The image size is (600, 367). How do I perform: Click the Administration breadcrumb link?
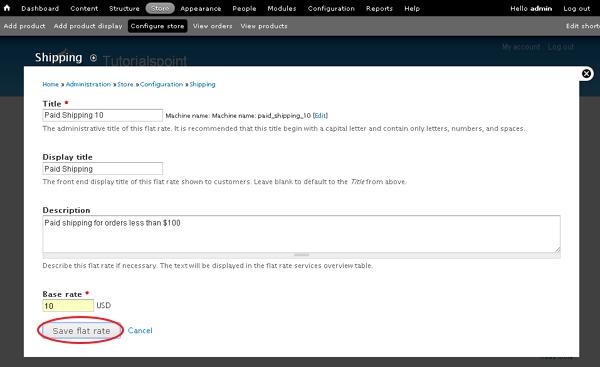(x=88, y=84)
